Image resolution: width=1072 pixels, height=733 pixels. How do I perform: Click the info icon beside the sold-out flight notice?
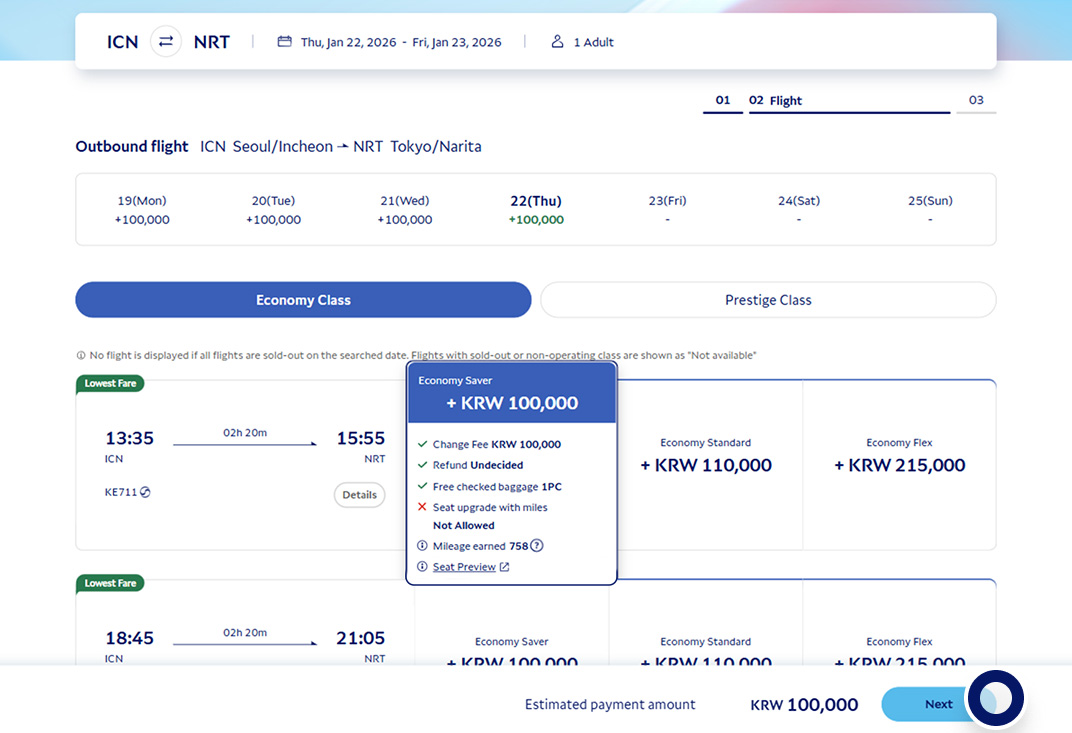(x=81, y=355)
